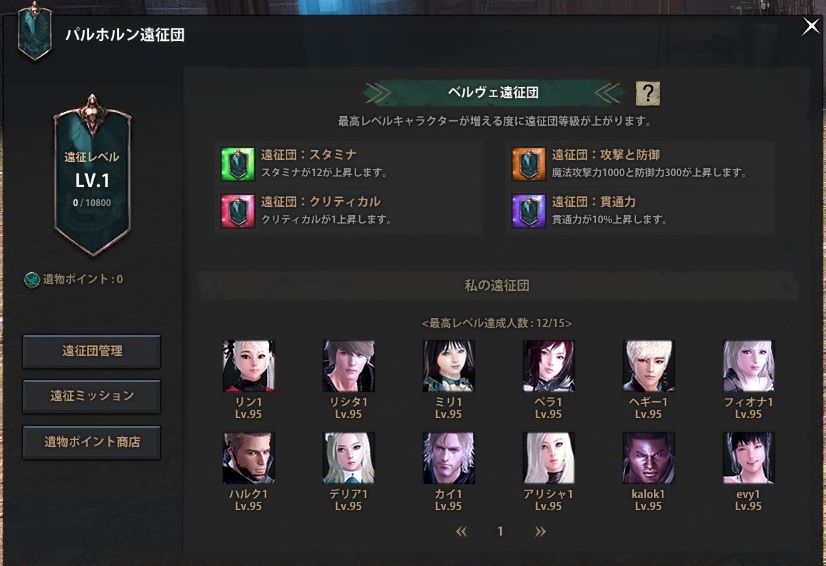Go to previous character page with « arrow
The width and height of the screenshot is (826, 566).
(x=461, y=531)
